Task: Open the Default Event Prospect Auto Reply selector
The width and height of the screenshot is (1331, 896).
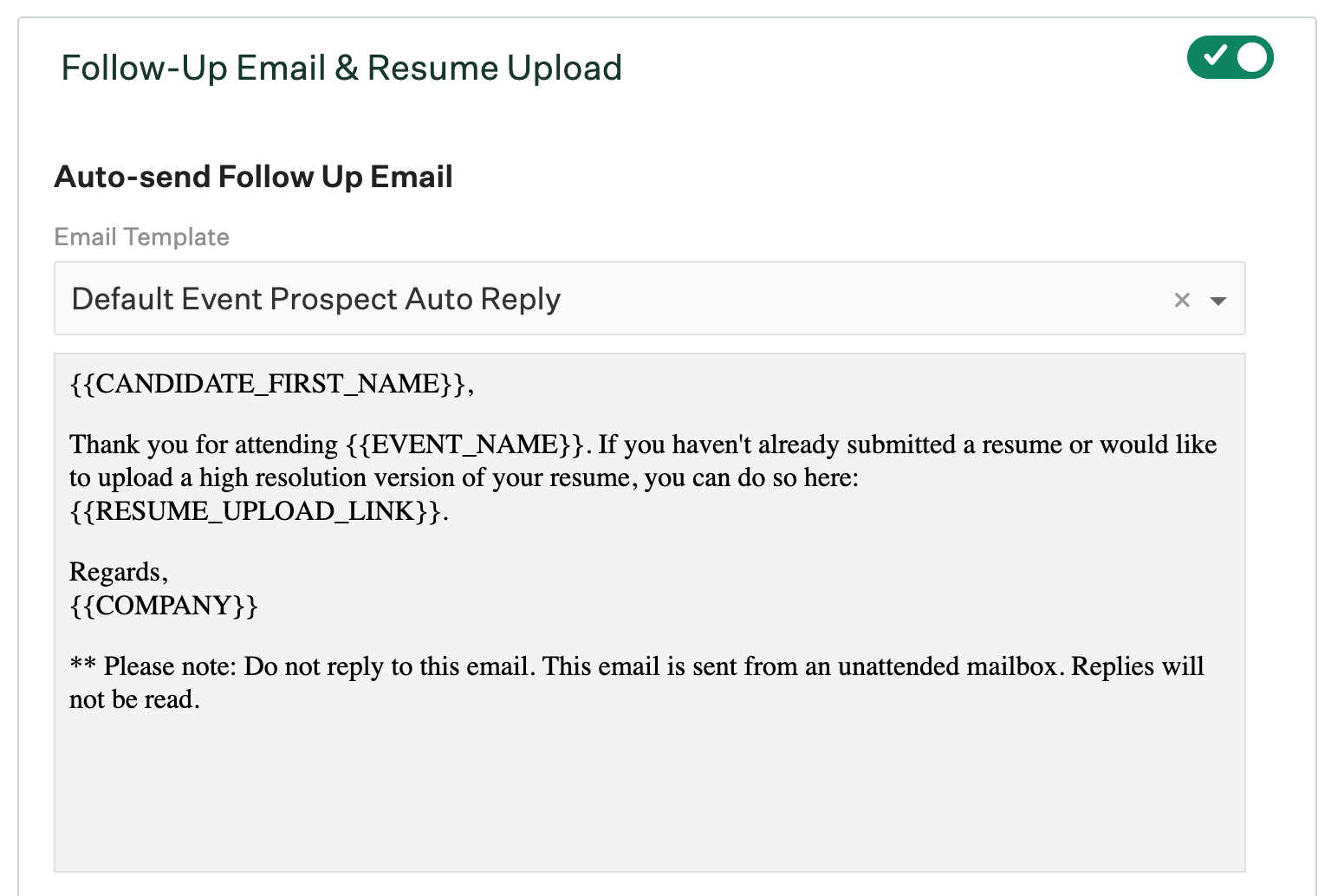Action: pos(650,298)
